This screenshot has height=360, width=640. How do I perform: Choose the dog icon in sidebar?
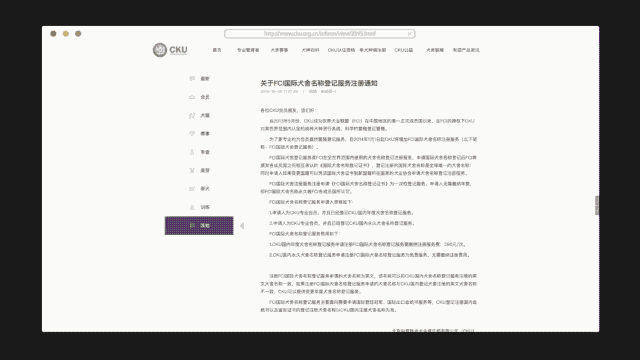coord(192,116)
